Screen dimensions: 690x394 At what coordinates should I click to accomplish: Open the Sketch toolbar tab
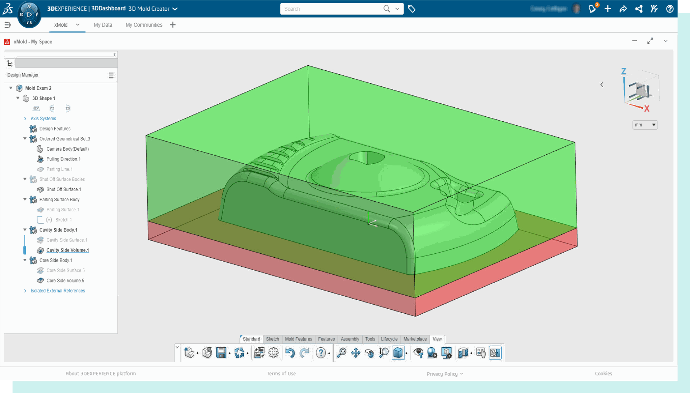coord(272,339)
